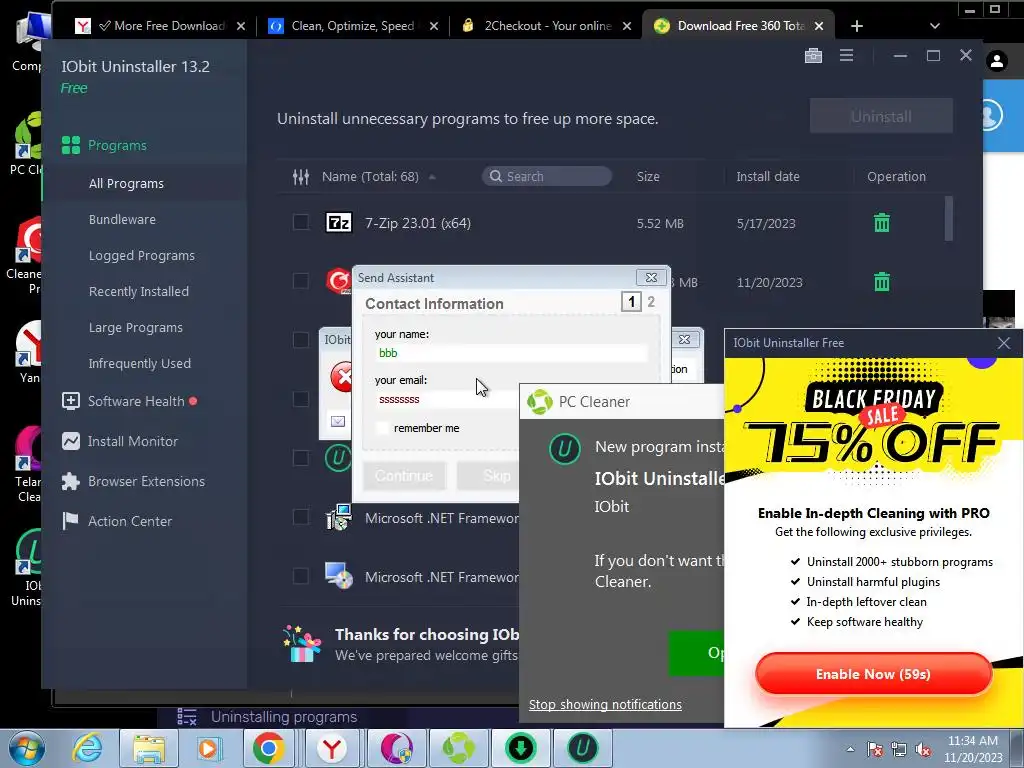Viewport: 1024px width, 768px height.
Task: Click the Search field in programs list
Action: (547, 176)
